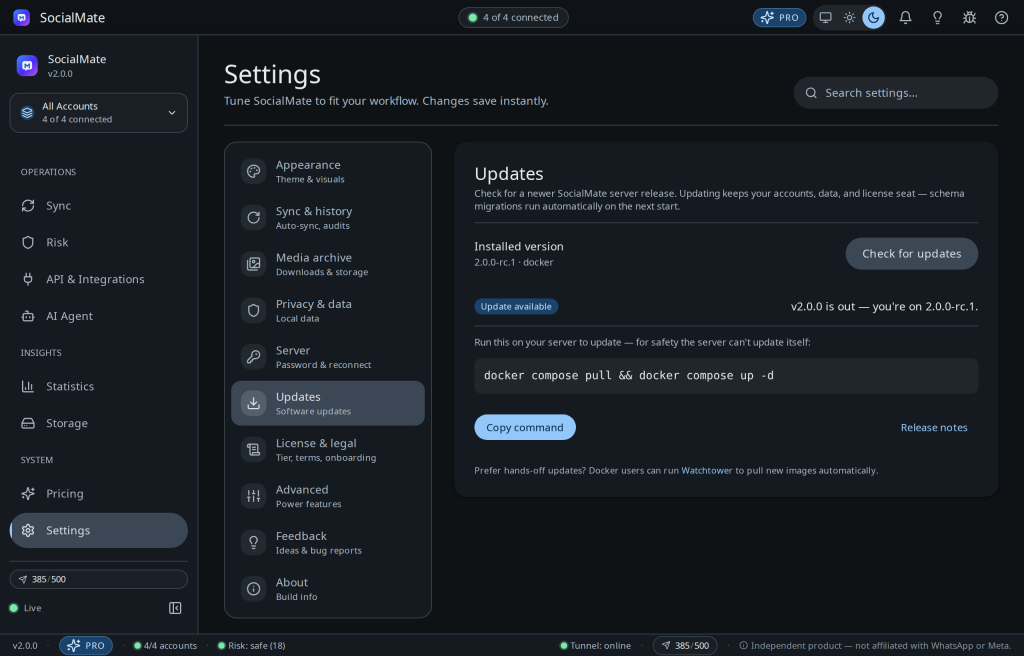Open Storage in the sidebar

coord(99,423)
